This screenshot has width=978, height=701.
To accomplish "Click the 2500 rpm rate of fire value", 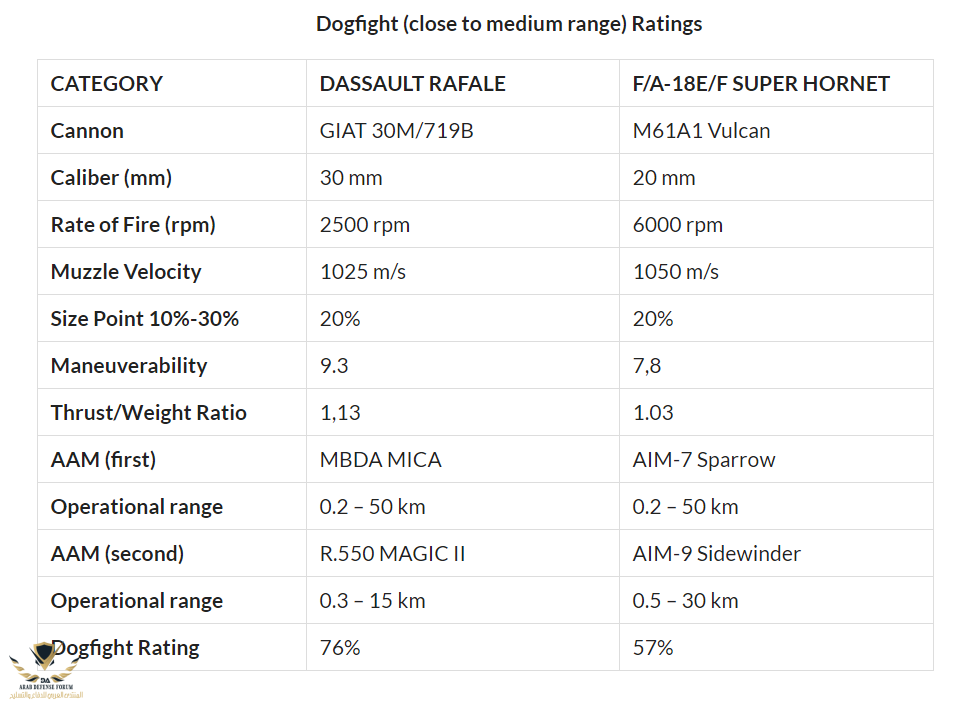I will click(365, 225).
